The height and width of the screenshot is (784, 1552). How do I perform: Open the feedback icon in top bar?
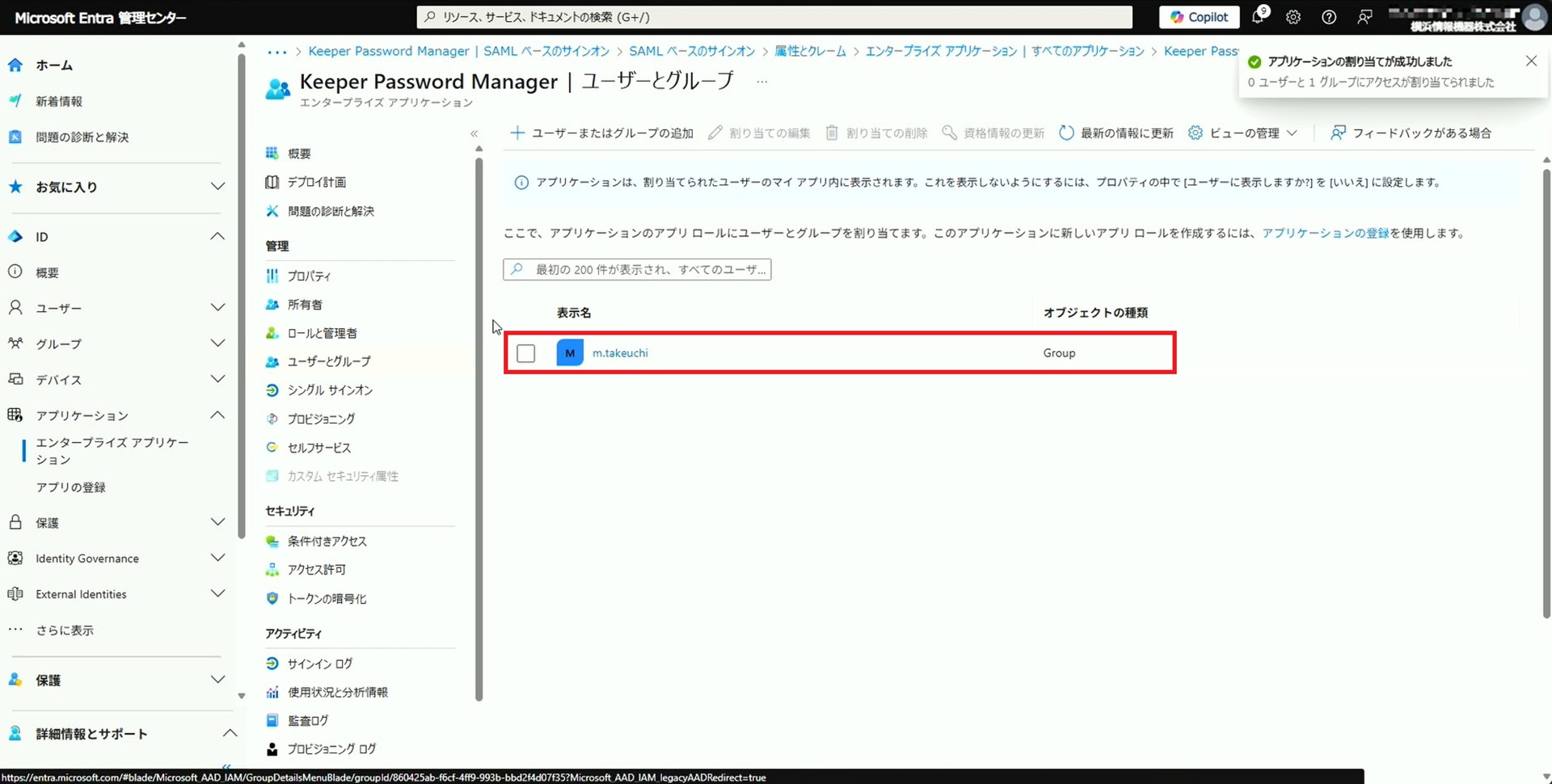pyautogui.click(x=1364, y=17)
